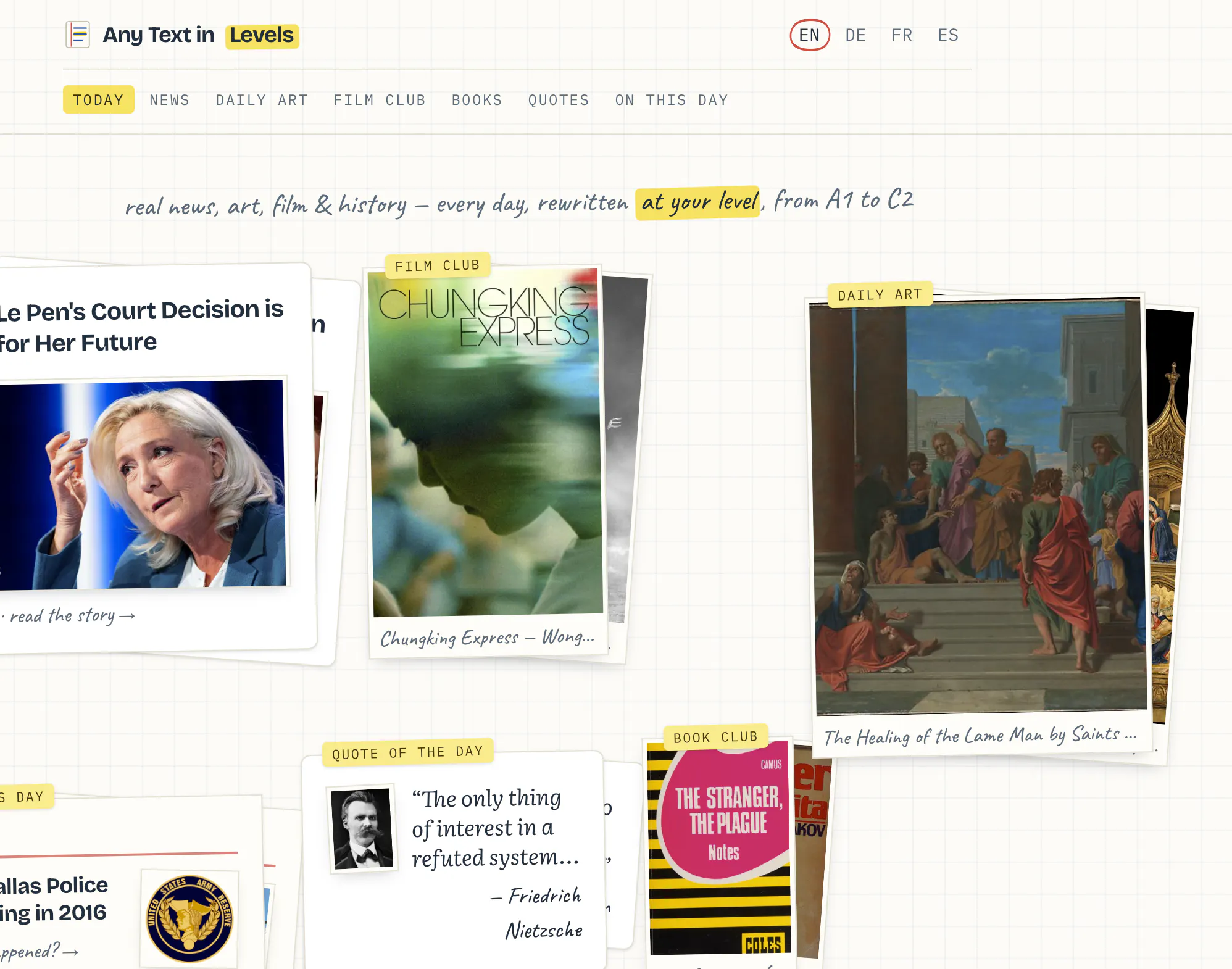Image resolution: width=1232 pixels, height=969 pixels.
Task: Click the FILM CLUB card label
Action: tap(438, 265)
